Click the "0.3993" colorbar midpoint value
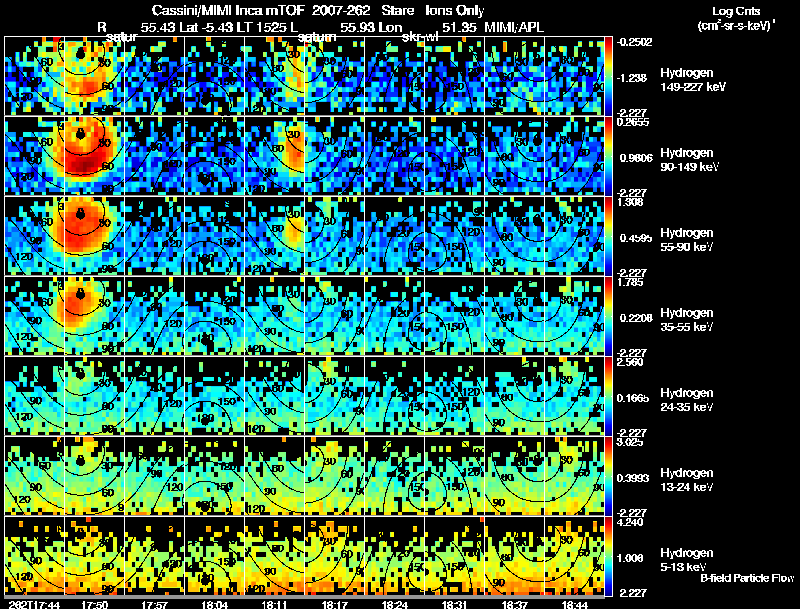The width and height of the screenshot is (800, 609). 633,478
